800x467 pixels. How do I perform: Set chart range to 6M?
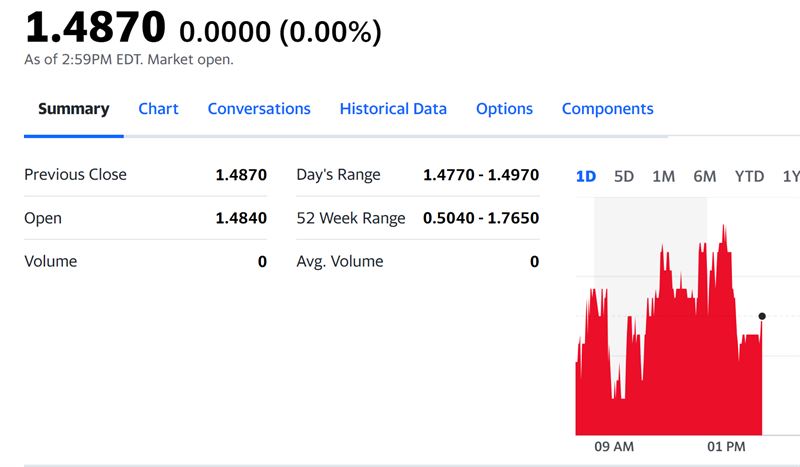coord(705,177)
